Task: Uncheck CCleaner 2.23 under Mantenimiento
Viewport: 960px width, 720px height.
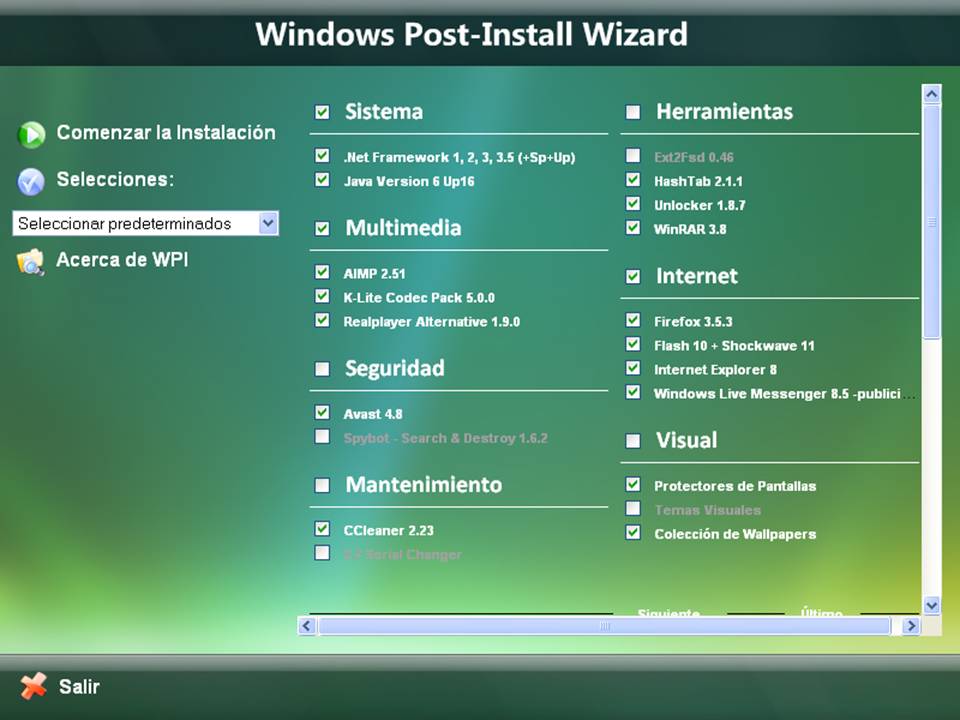Action: tap(322, 529)
